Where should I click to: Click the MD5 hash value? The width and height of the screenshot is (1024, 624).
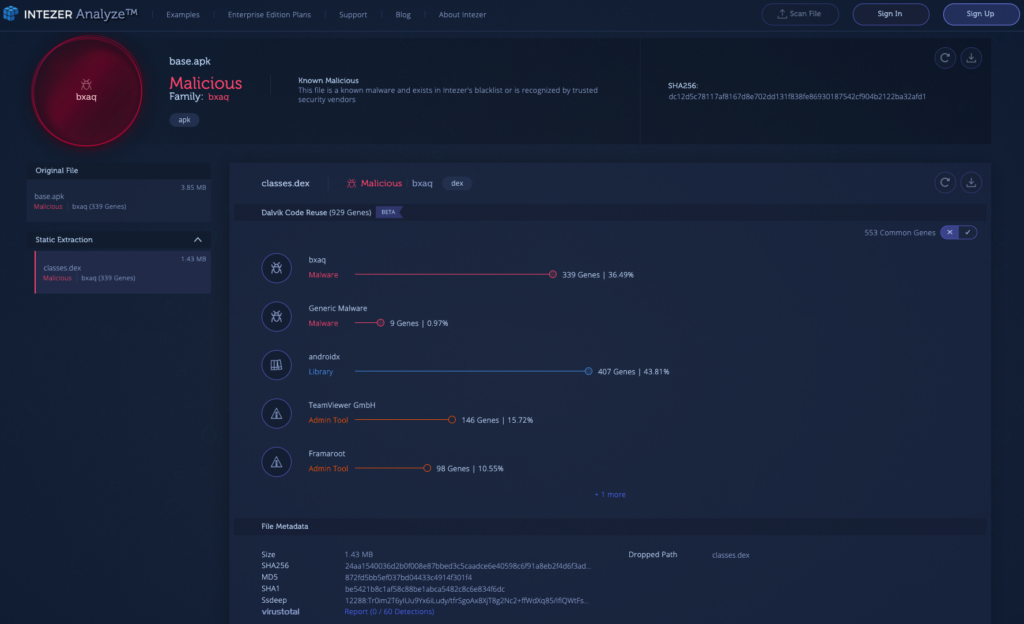(x=408, y=578)
